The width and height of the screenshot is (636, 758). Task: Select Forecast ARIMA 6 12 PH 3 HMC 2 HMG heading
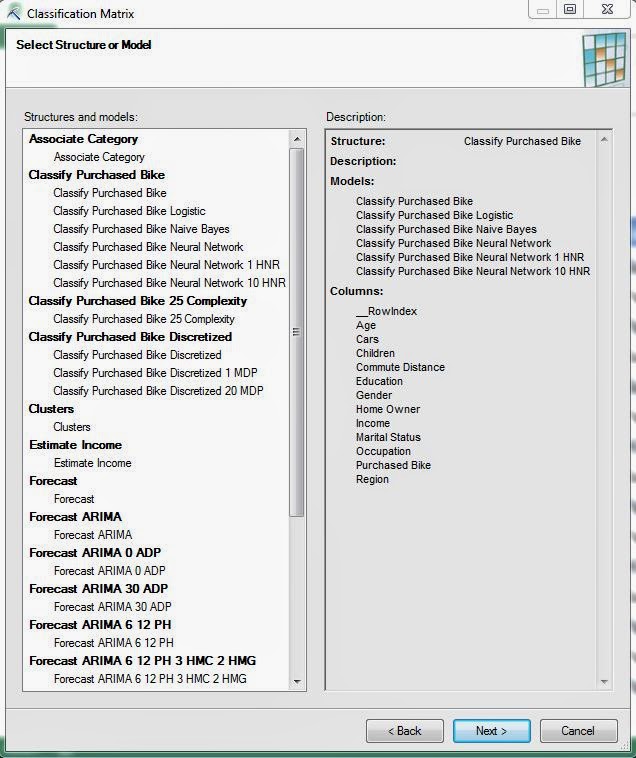(143, 660)
